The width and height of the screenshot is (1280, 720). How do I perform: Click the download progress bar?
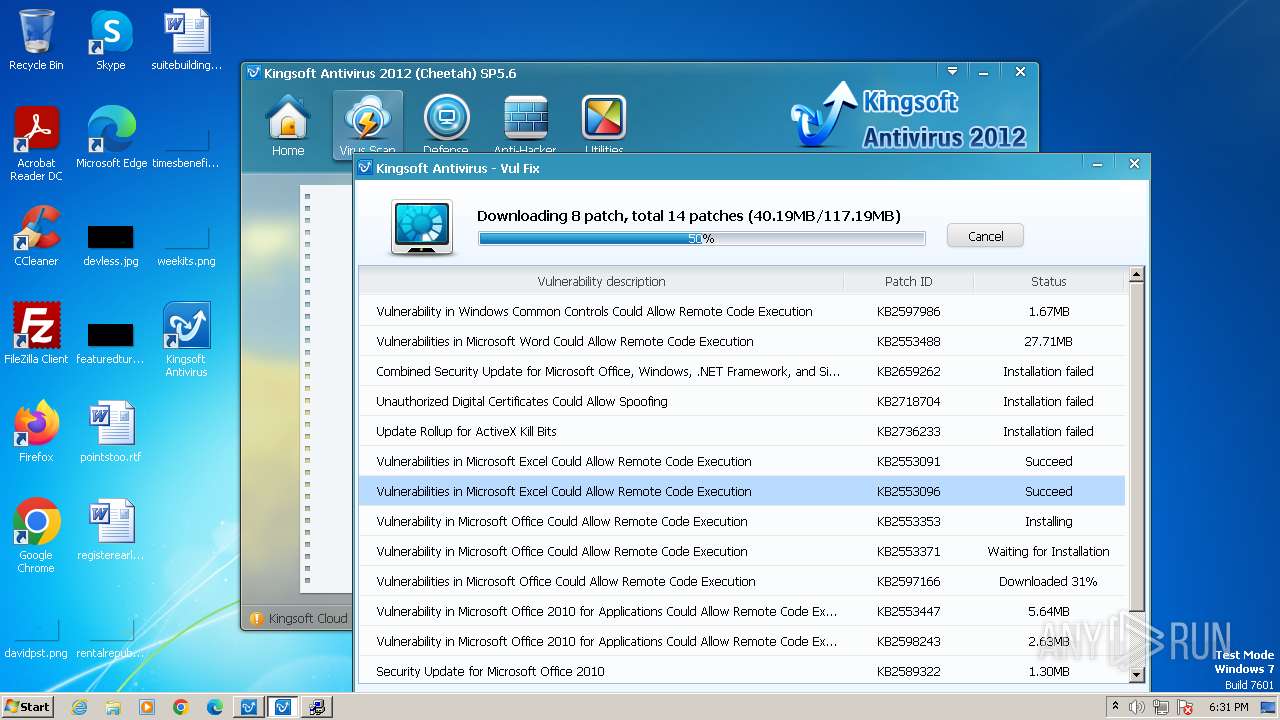click(x=702, y=238)
